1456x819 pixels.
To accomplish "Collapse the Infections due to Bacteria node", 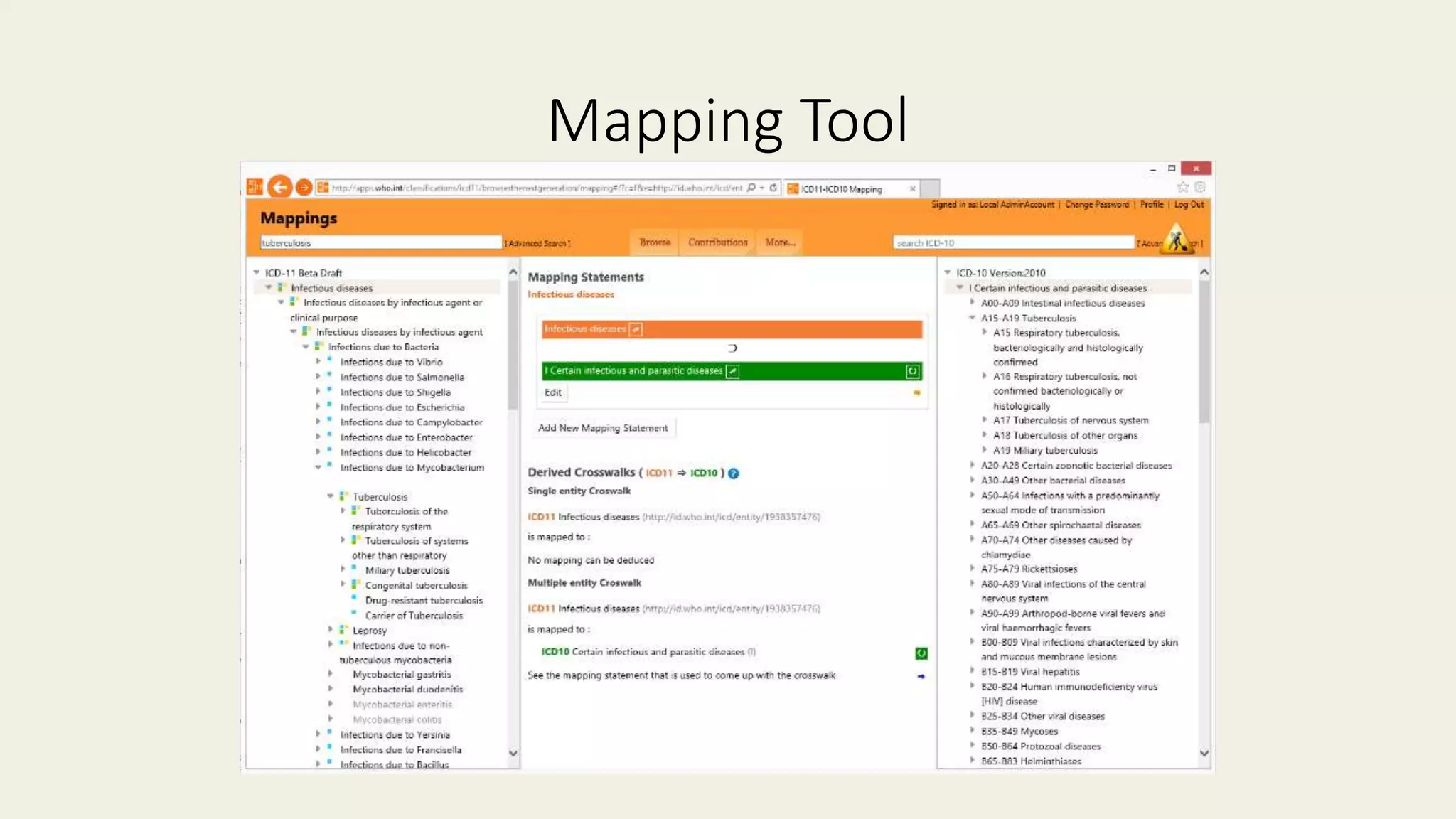I will pos(306,347).
